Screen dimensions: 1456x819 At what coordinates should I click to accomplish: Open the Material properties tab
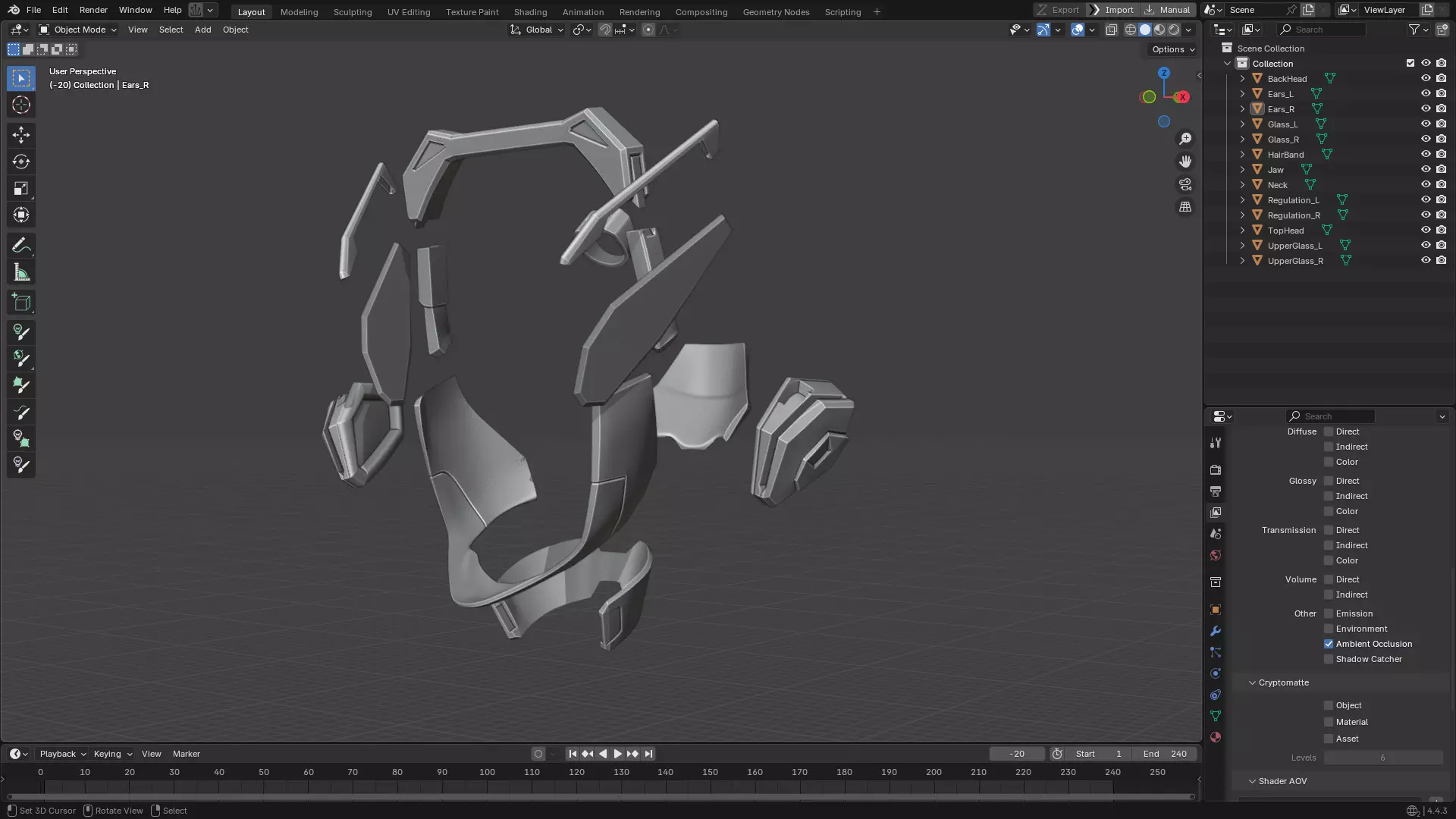(x=1216, y=737)
